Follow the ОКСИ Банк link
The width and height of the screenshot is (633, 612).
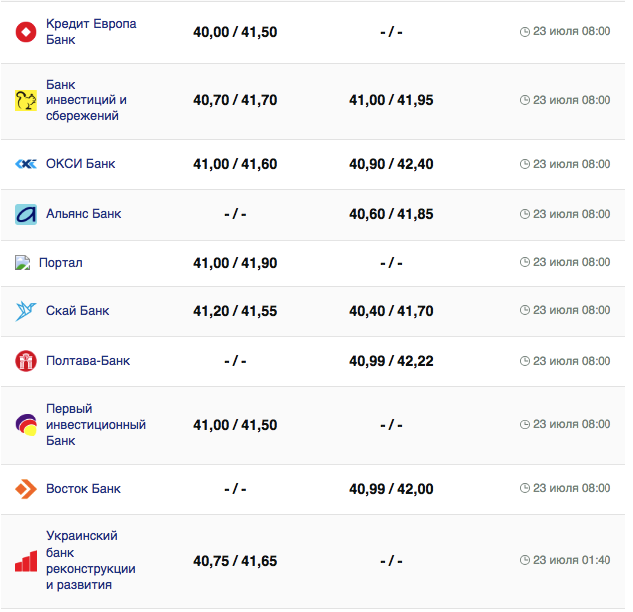point(80,164)
